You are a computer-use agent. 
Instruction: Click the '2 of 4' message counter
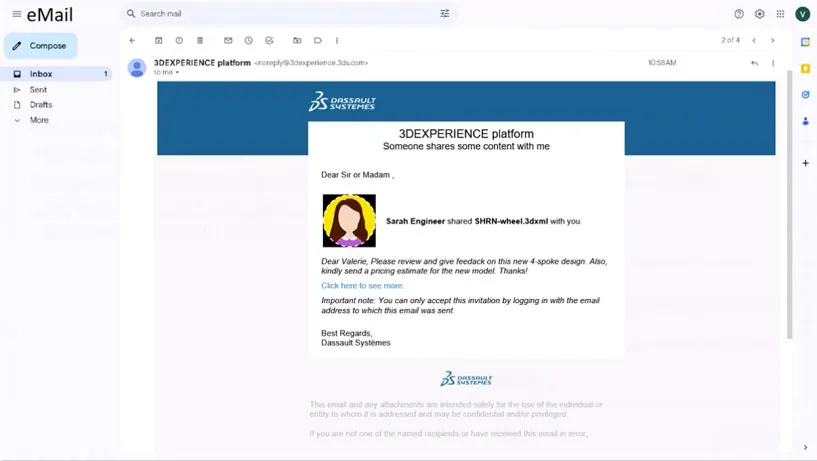[x=730, y=40]
